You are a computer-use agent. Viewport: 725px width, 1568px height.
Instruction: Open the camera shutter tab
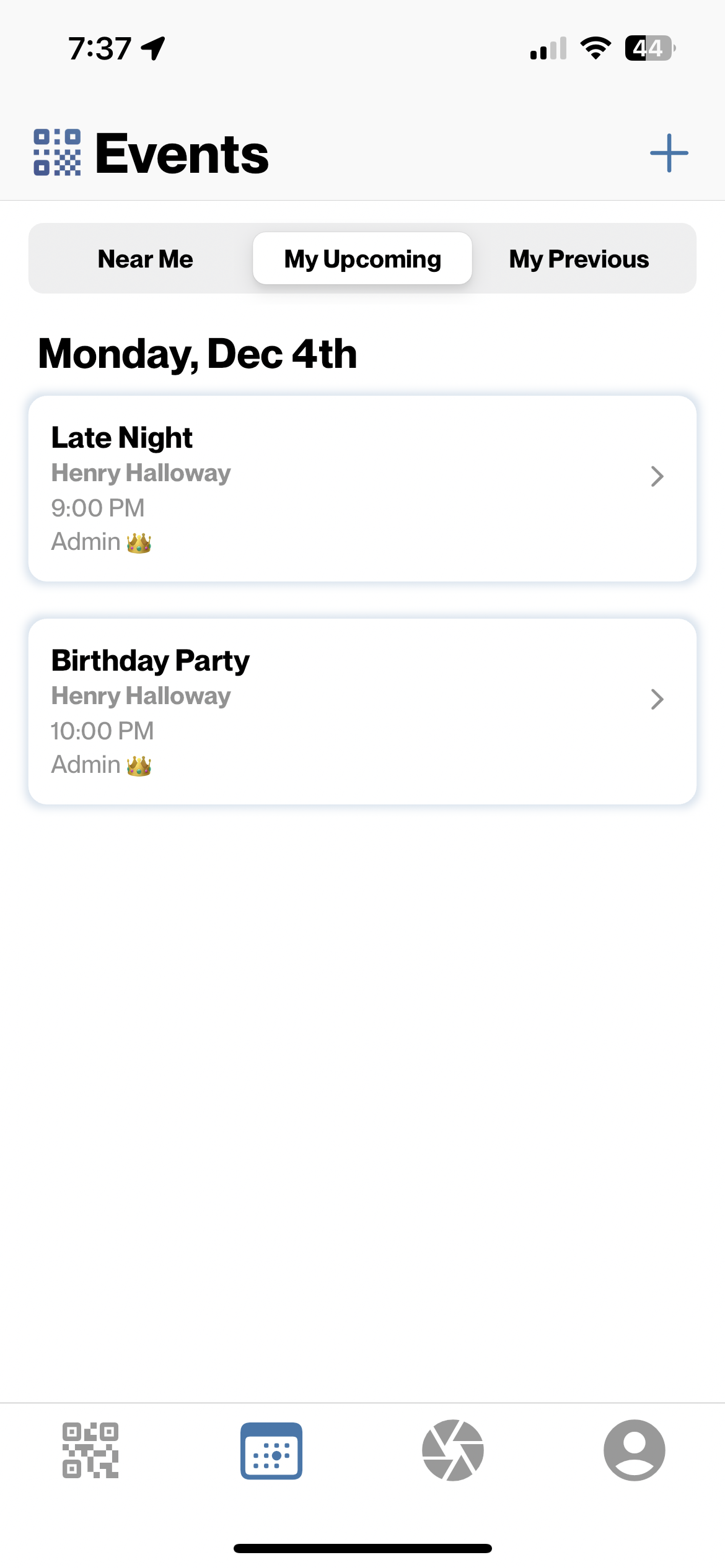pos(453,1450)
